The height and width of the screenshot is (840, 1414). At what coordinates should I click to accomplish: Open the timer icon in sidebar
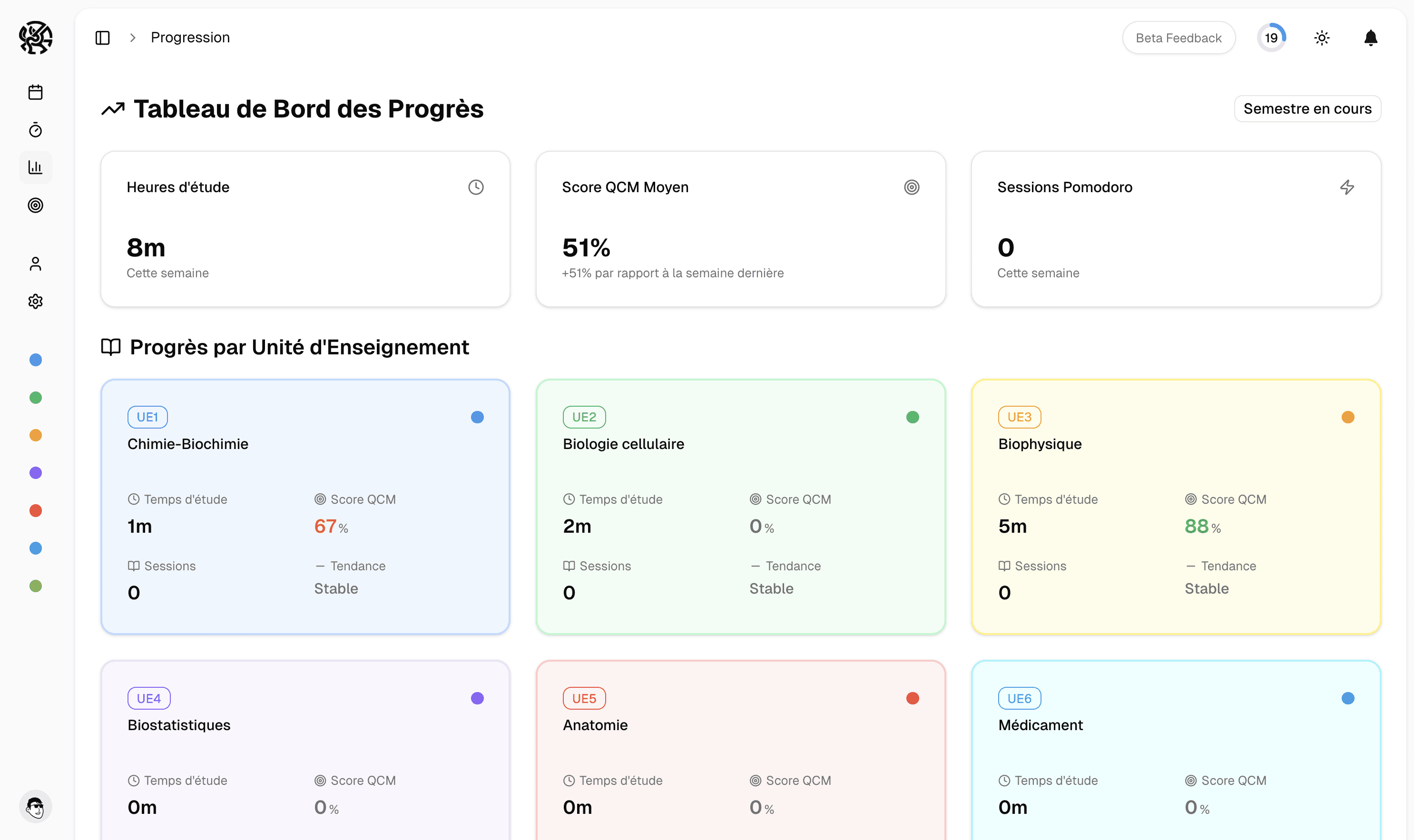click(35, 130)
